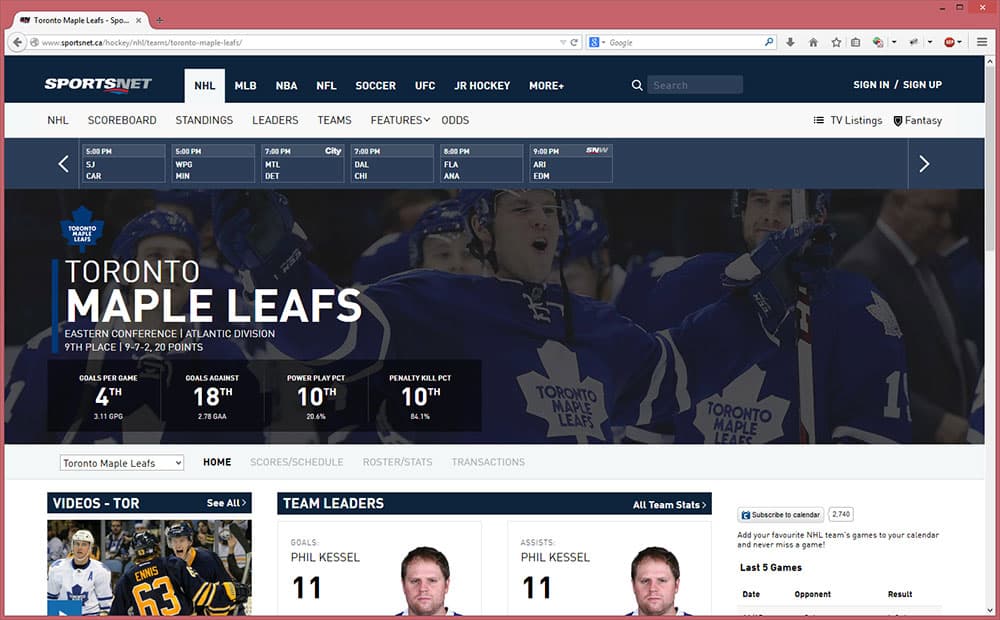Click the site search magnifier icon

pyautogui.click(x=636, y=85)
